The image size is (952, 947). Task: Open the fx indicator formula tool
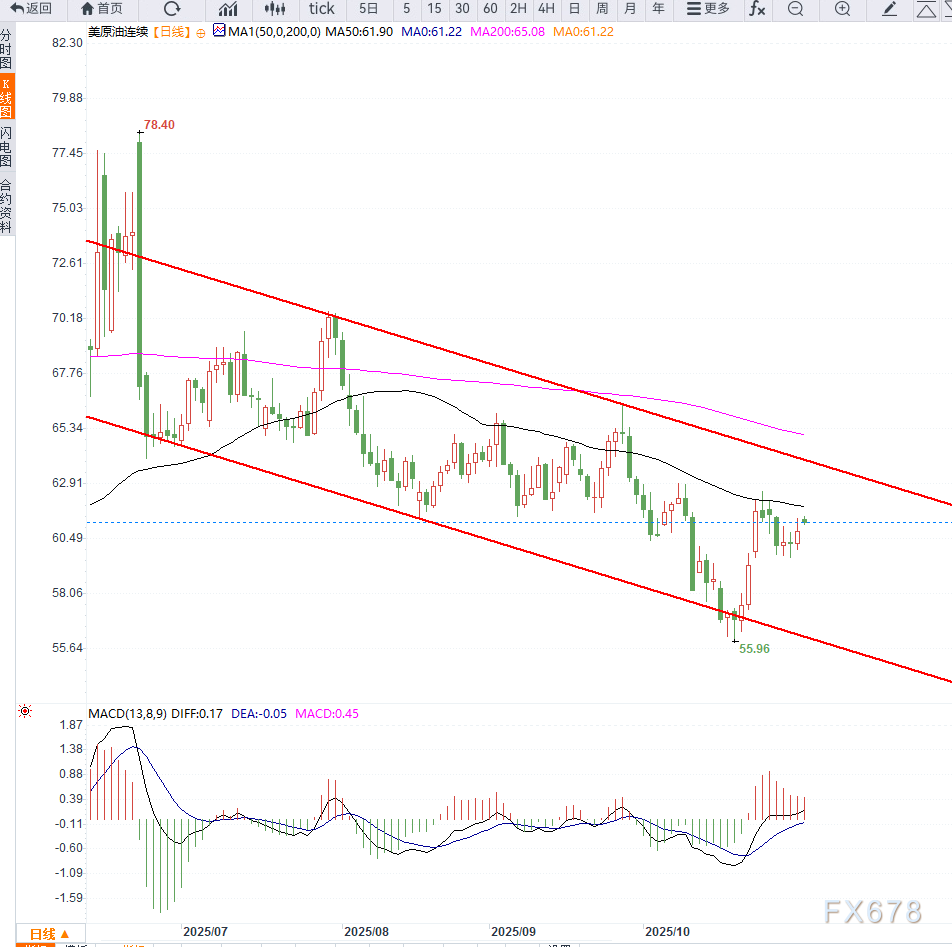click(x=757, y=9)
